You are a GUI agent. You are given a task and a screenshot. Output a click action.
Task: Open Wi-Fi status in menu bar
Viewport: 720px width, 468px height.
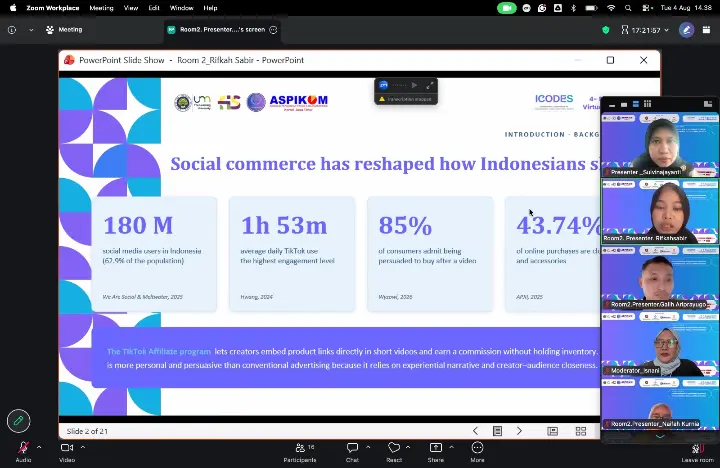tap(611, 8)
